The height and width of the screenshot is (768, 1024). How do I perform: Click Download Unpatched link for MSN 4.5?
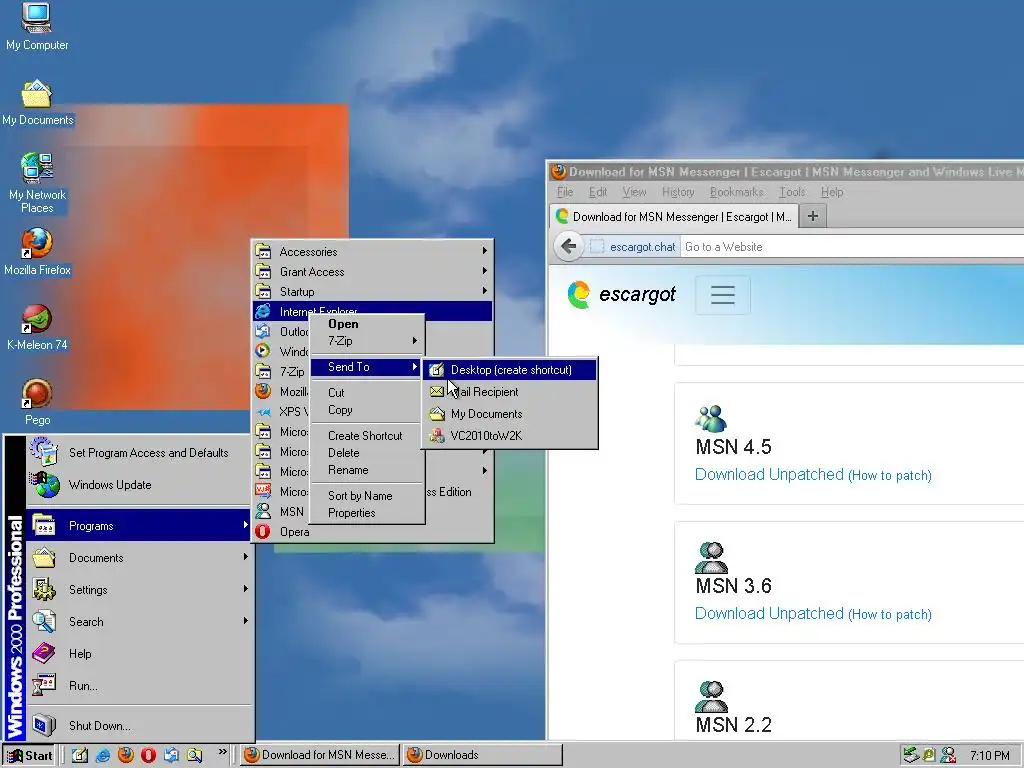(x=769, y=475)
